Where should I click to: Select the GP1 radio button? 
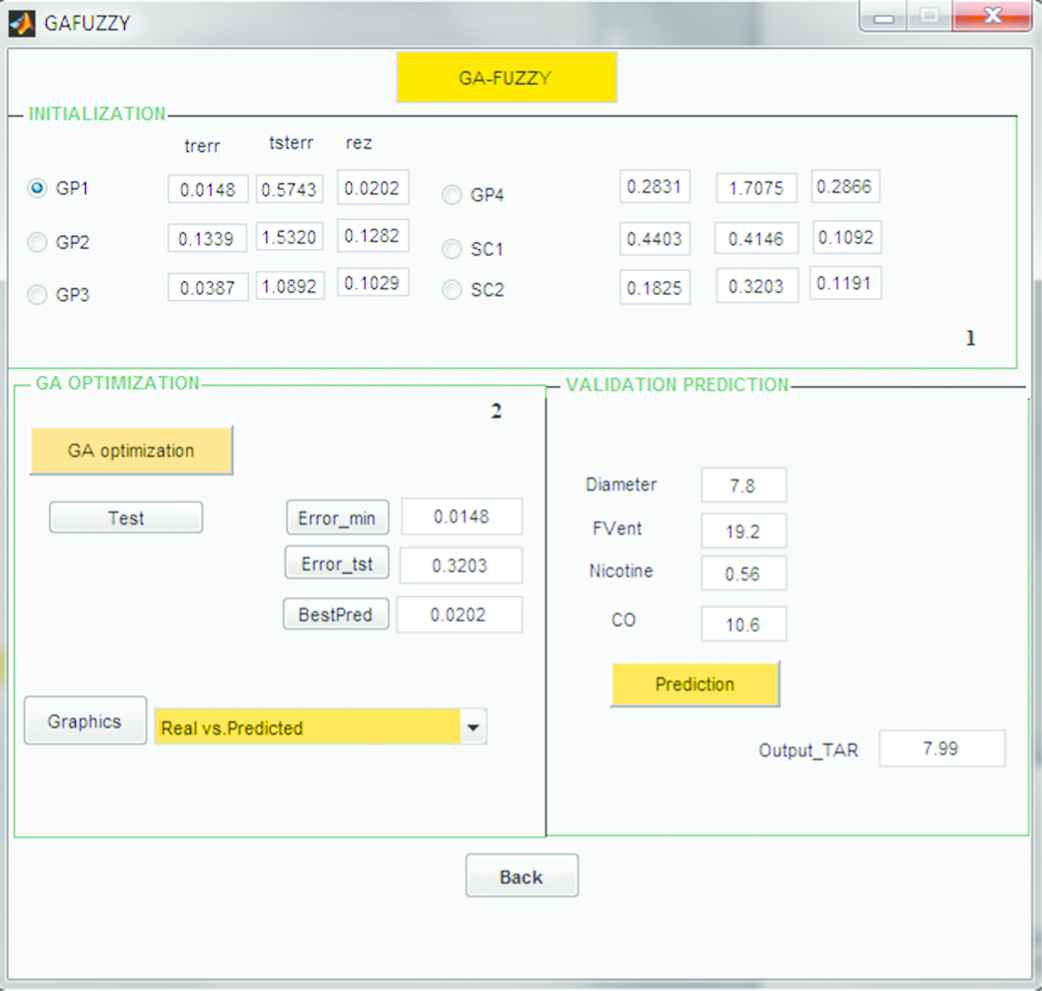[38, 188]
